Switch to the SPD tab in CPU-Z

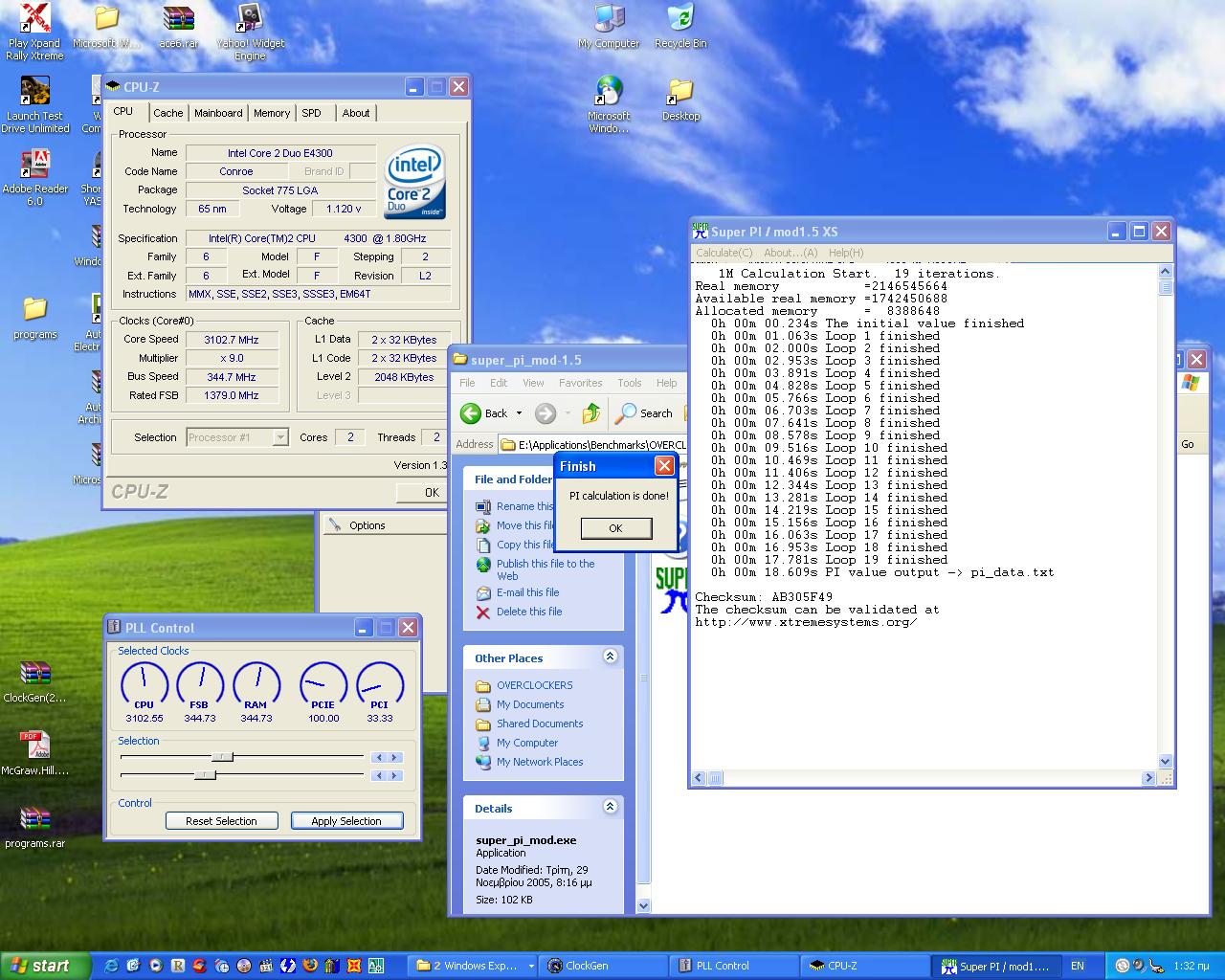312,113
